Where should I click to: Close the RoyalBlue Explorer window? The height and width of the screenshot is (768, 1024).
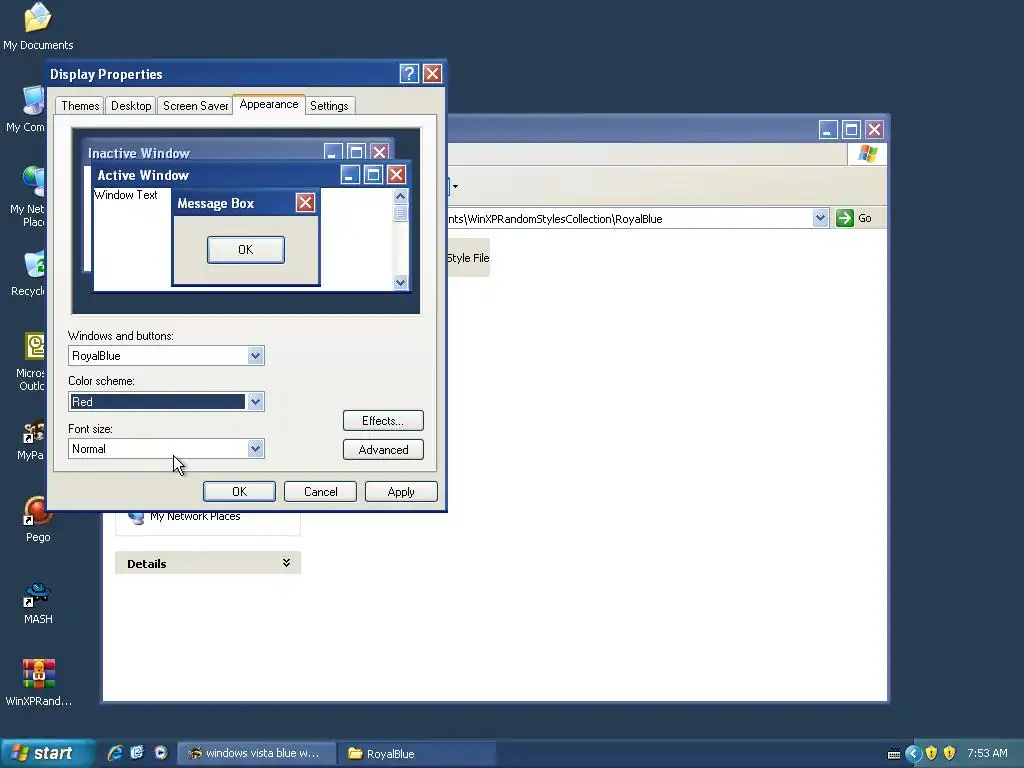(x=874, y=129)
